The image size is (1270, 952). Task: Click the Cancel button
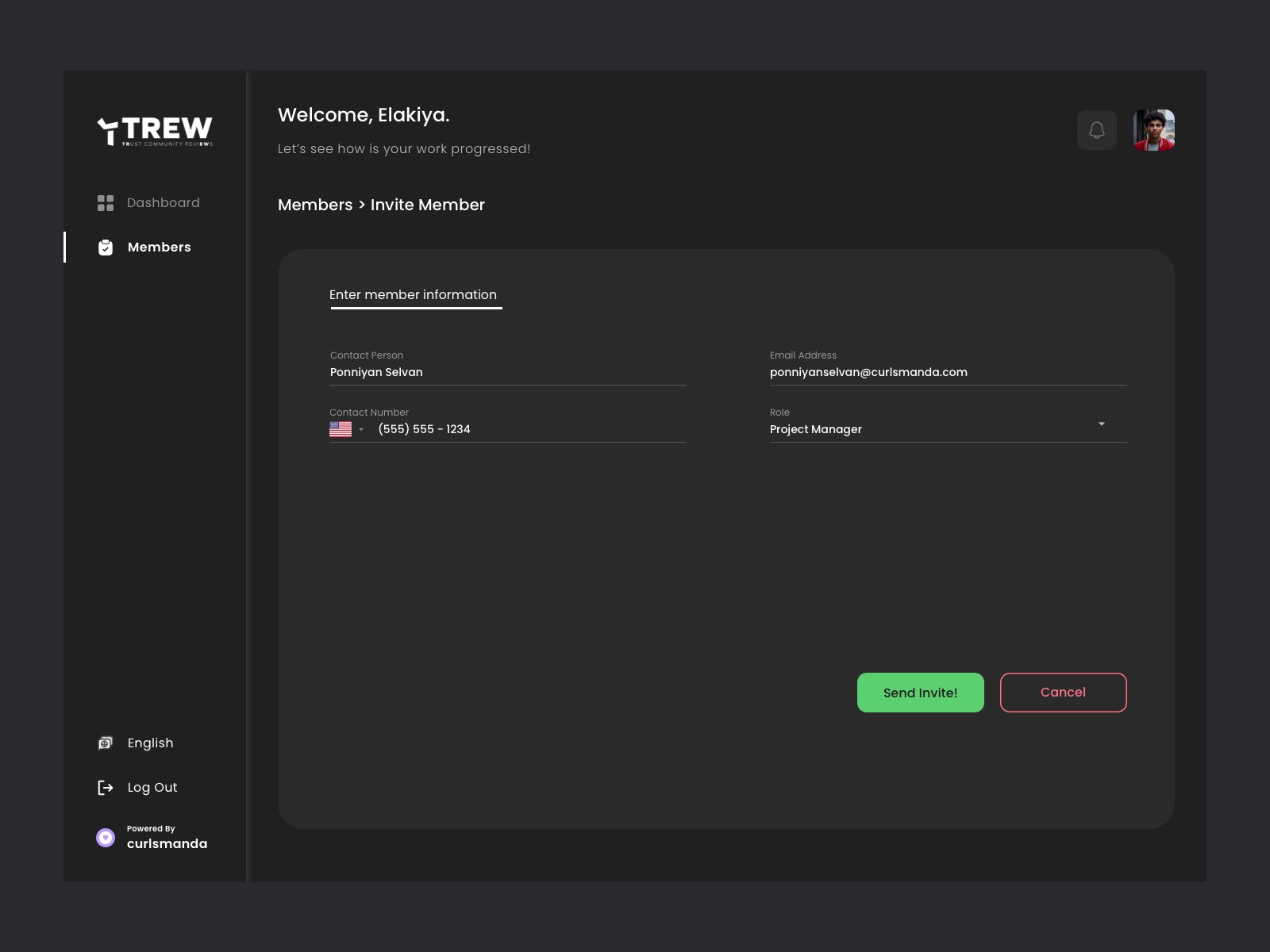tap(1064, 693)
